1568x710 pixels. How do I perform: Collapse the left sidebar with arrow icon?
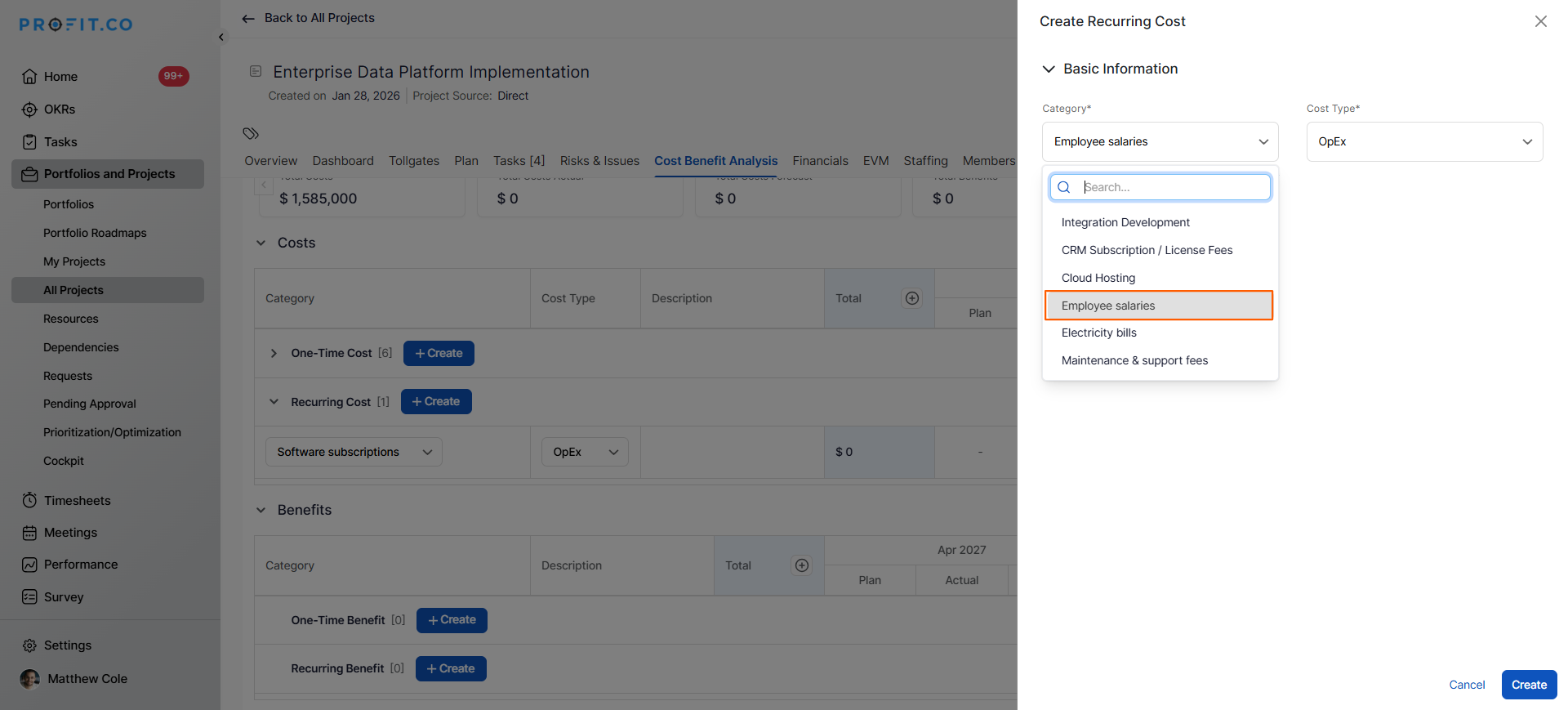[221, 38]
